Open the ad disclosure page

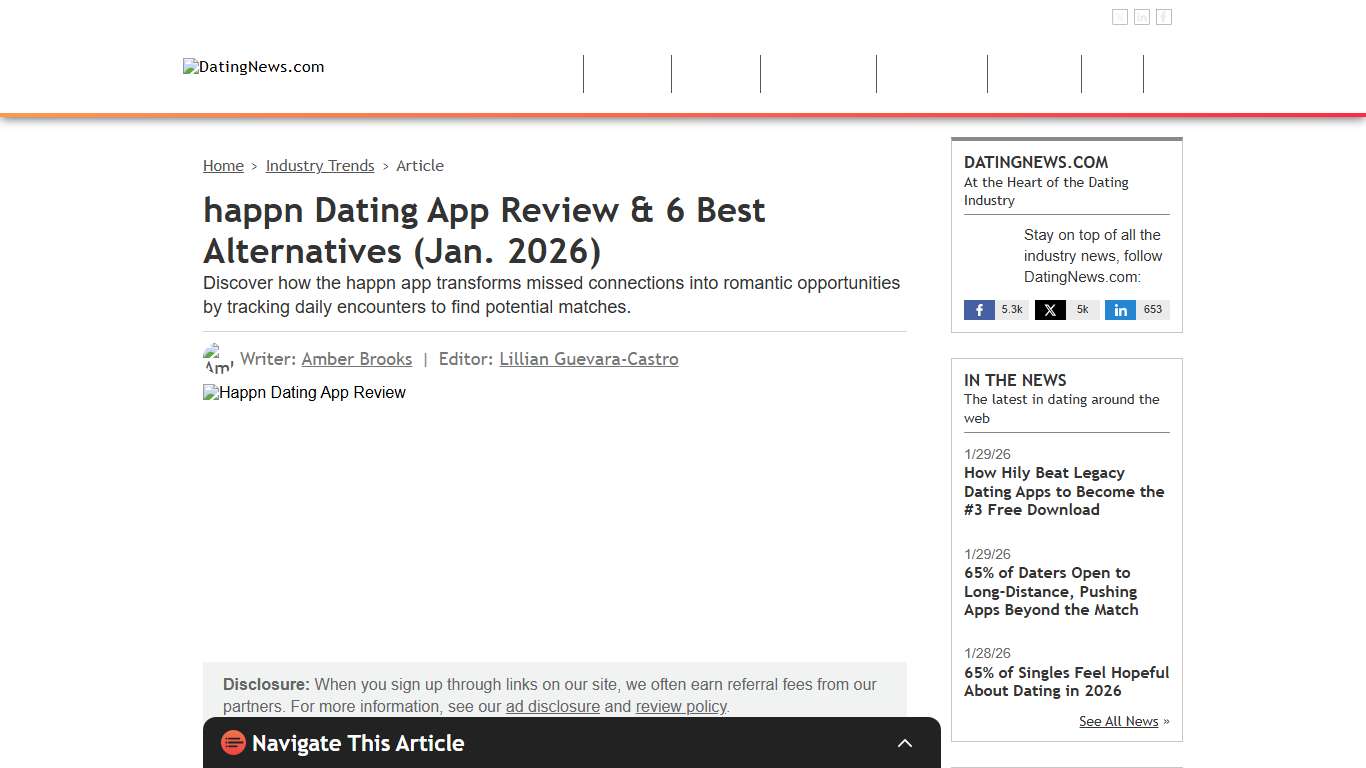pos(552,706)
